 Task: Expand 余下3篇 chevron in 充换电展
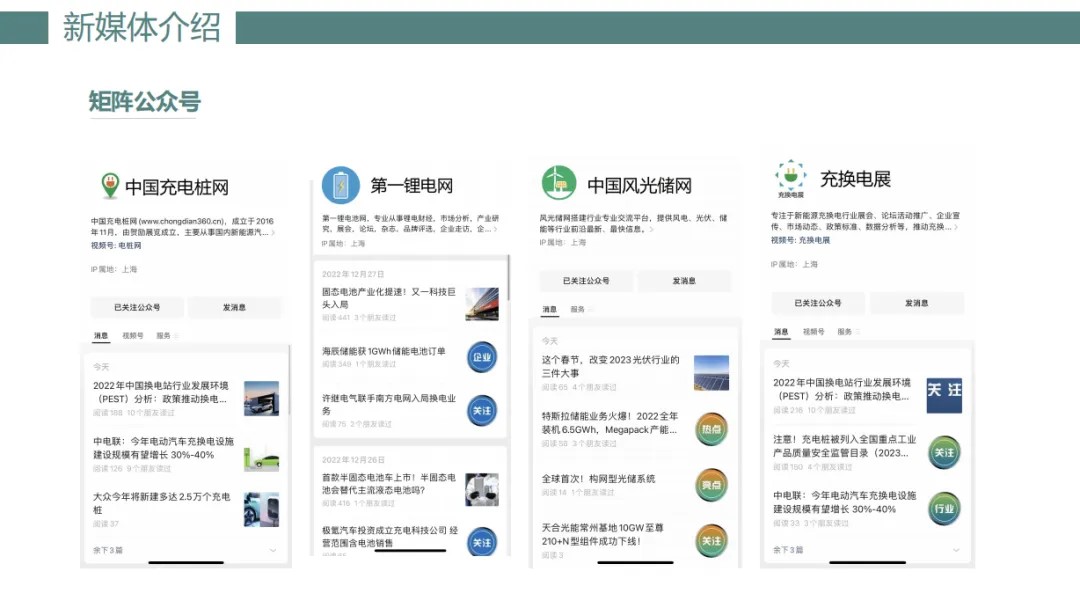point(956,550)
